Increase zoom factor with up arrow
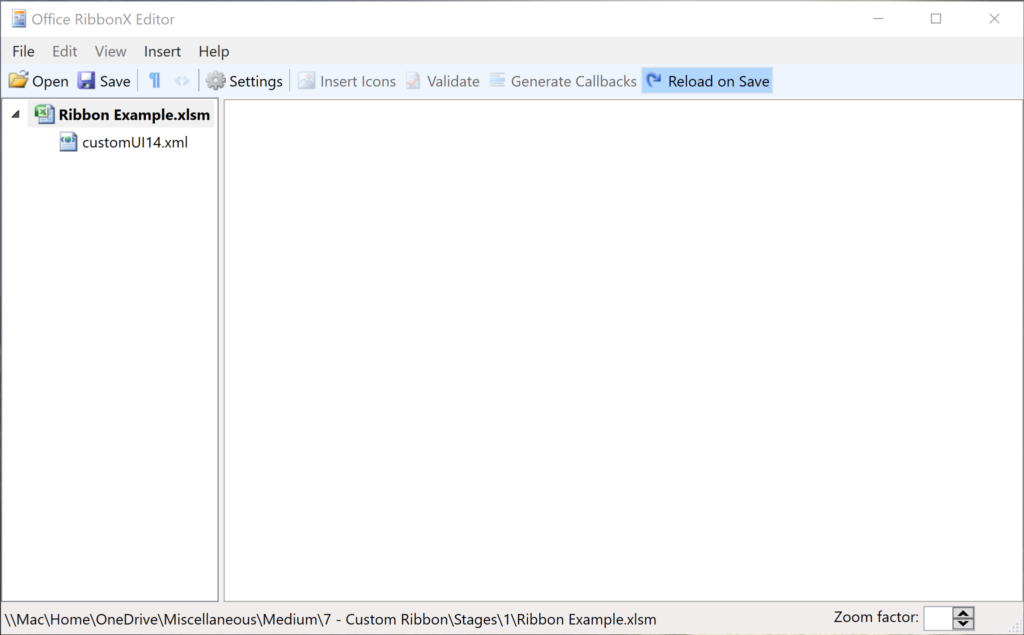 pyautogui.click(x=963, y=613)
